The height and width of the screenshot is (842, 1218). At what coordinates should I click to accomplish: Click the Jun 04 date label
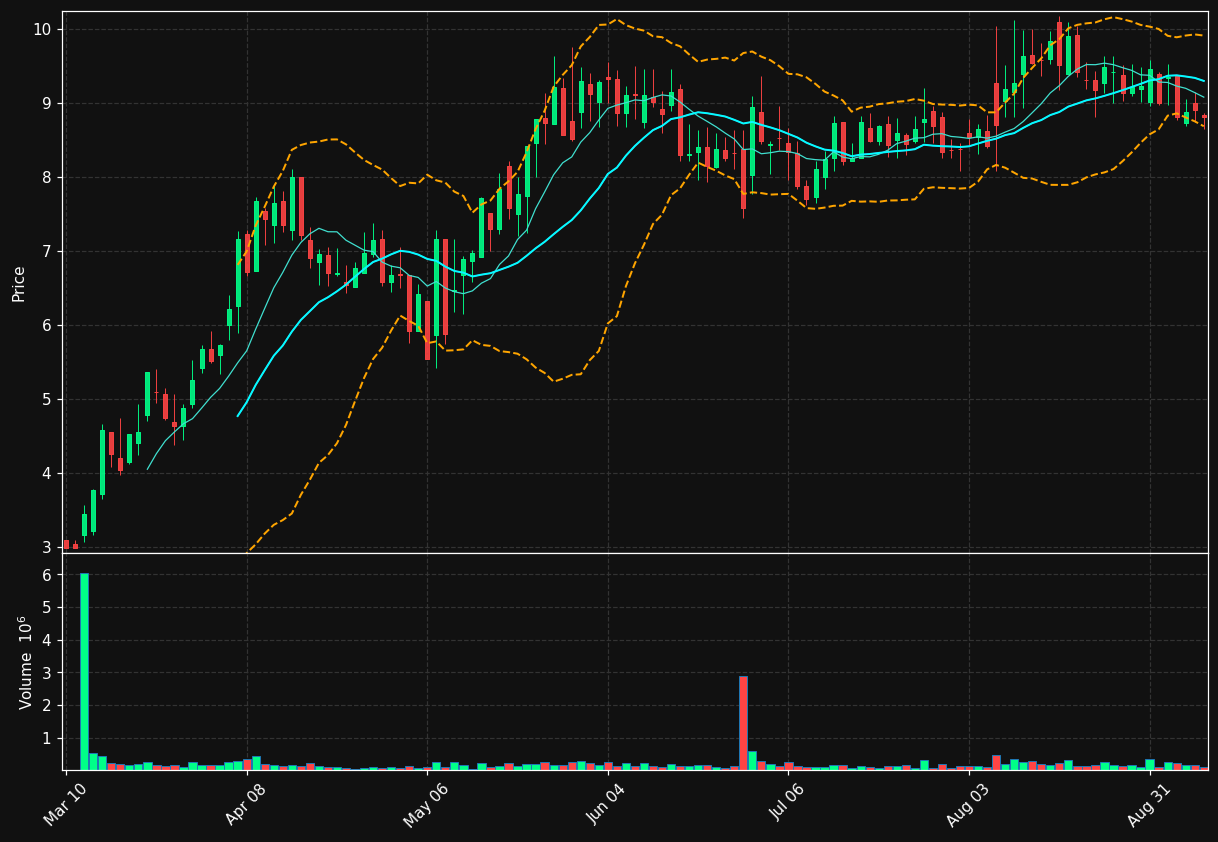tap(606, 804)
